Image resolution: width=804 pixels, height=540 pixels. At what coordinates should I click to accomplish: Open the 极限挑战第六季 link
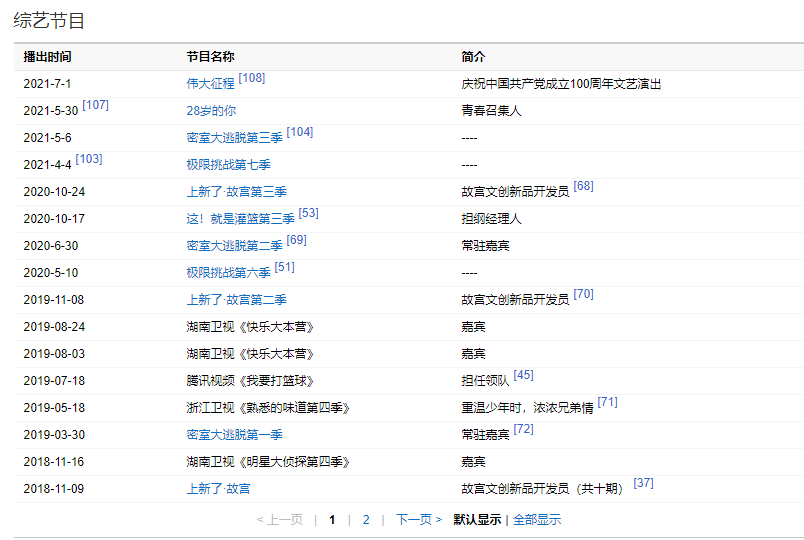point(228,273)
